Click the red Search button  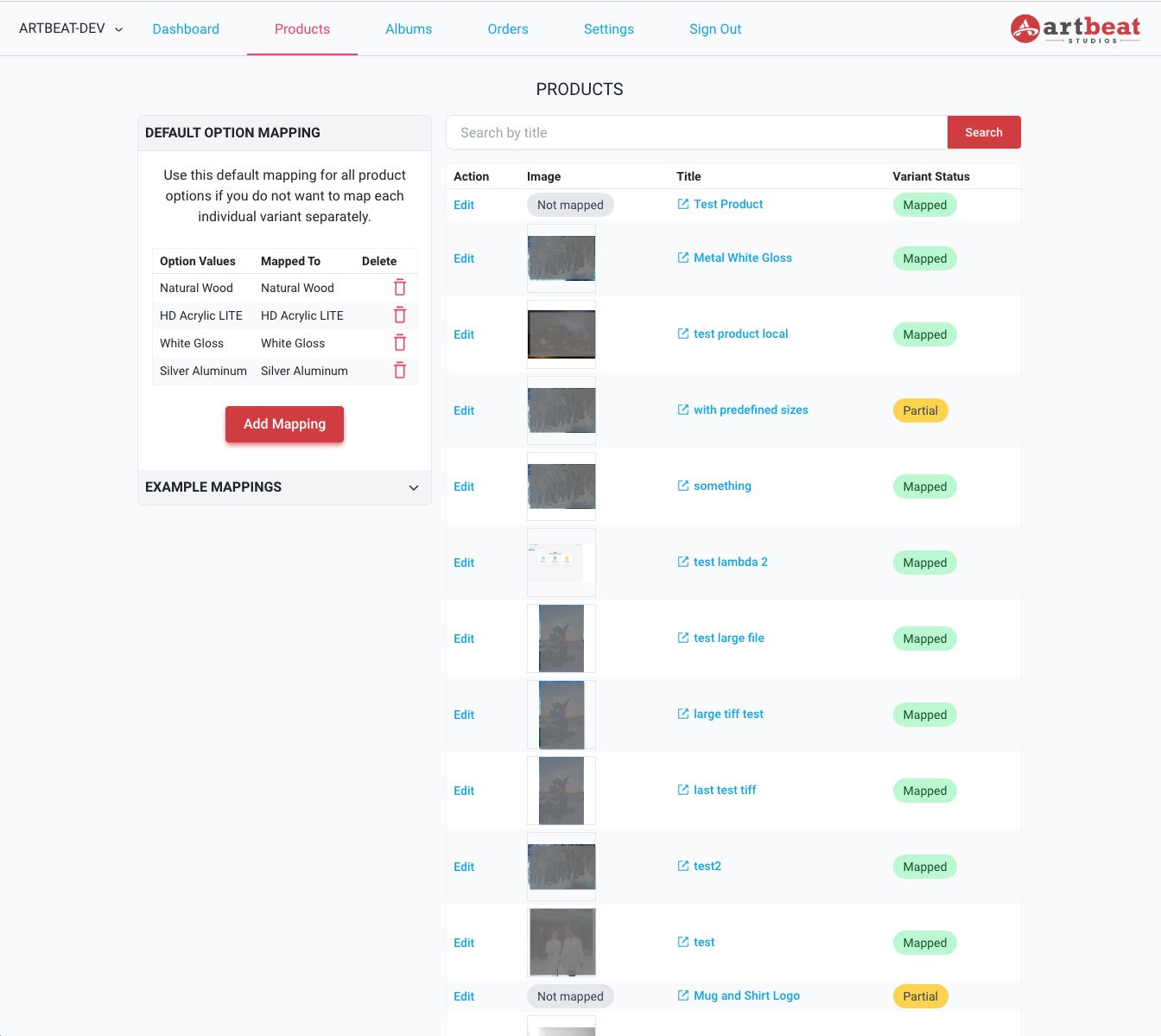984,132
